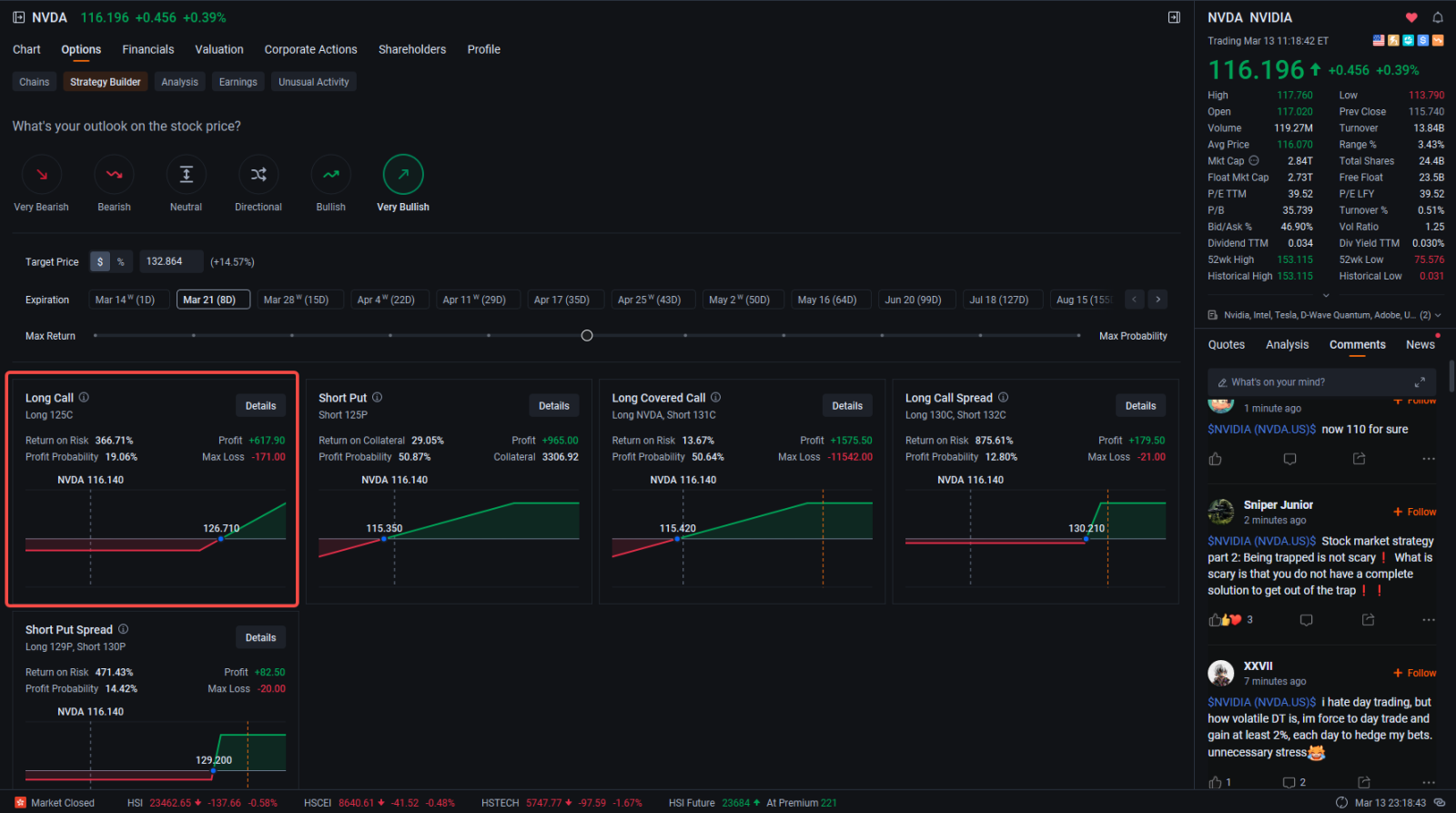The width and height of the screenshot is (1456, 813).
Task: Select the Very Bearish outlook icon
Action: pos(42,175)
